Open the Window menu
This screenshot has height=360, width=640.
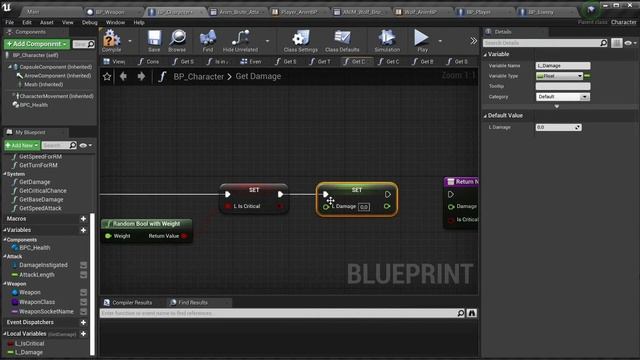click(x=115, y=22)
